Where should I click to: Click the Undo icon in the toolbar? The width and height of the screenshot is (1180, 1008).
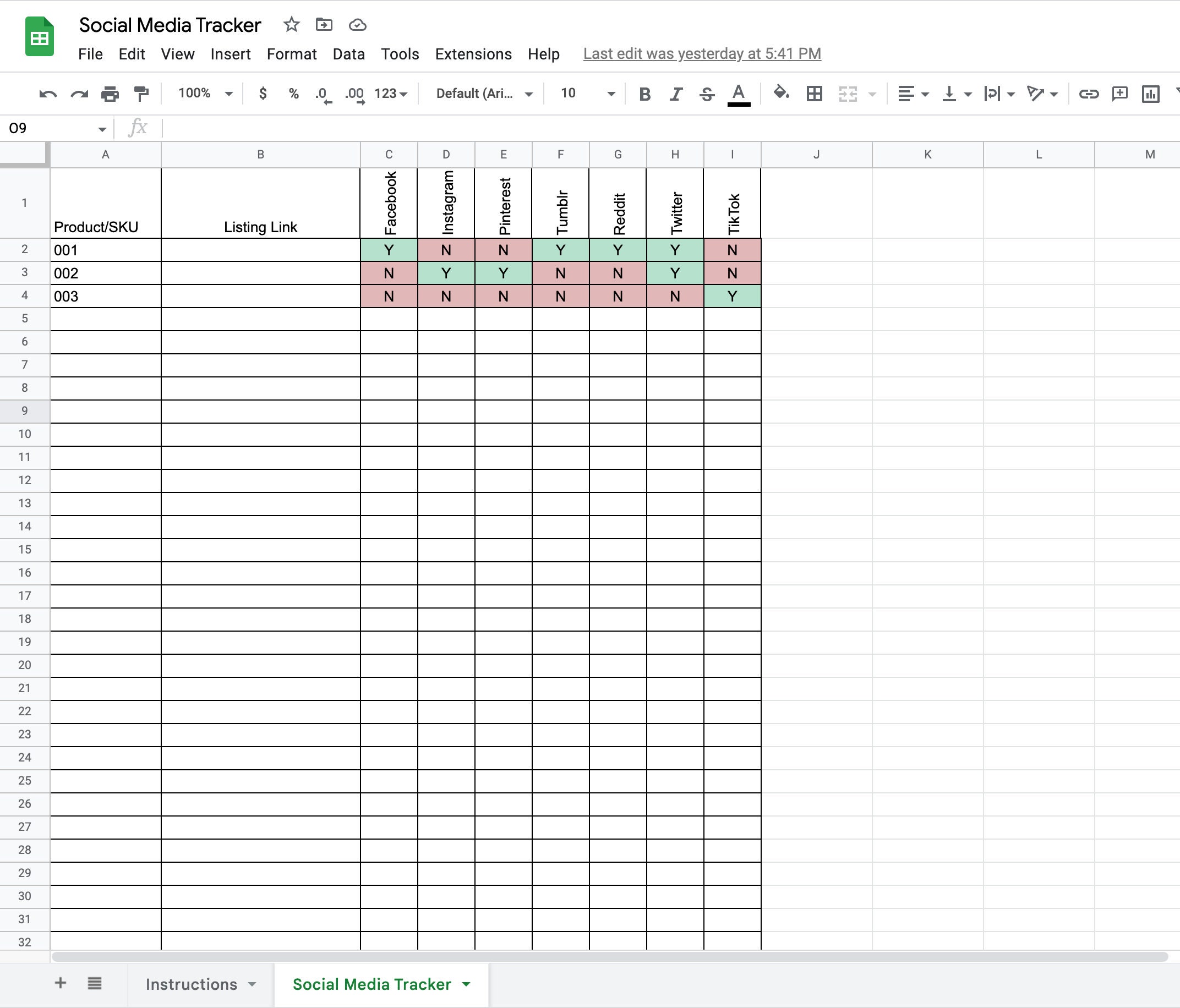point(48,94)
